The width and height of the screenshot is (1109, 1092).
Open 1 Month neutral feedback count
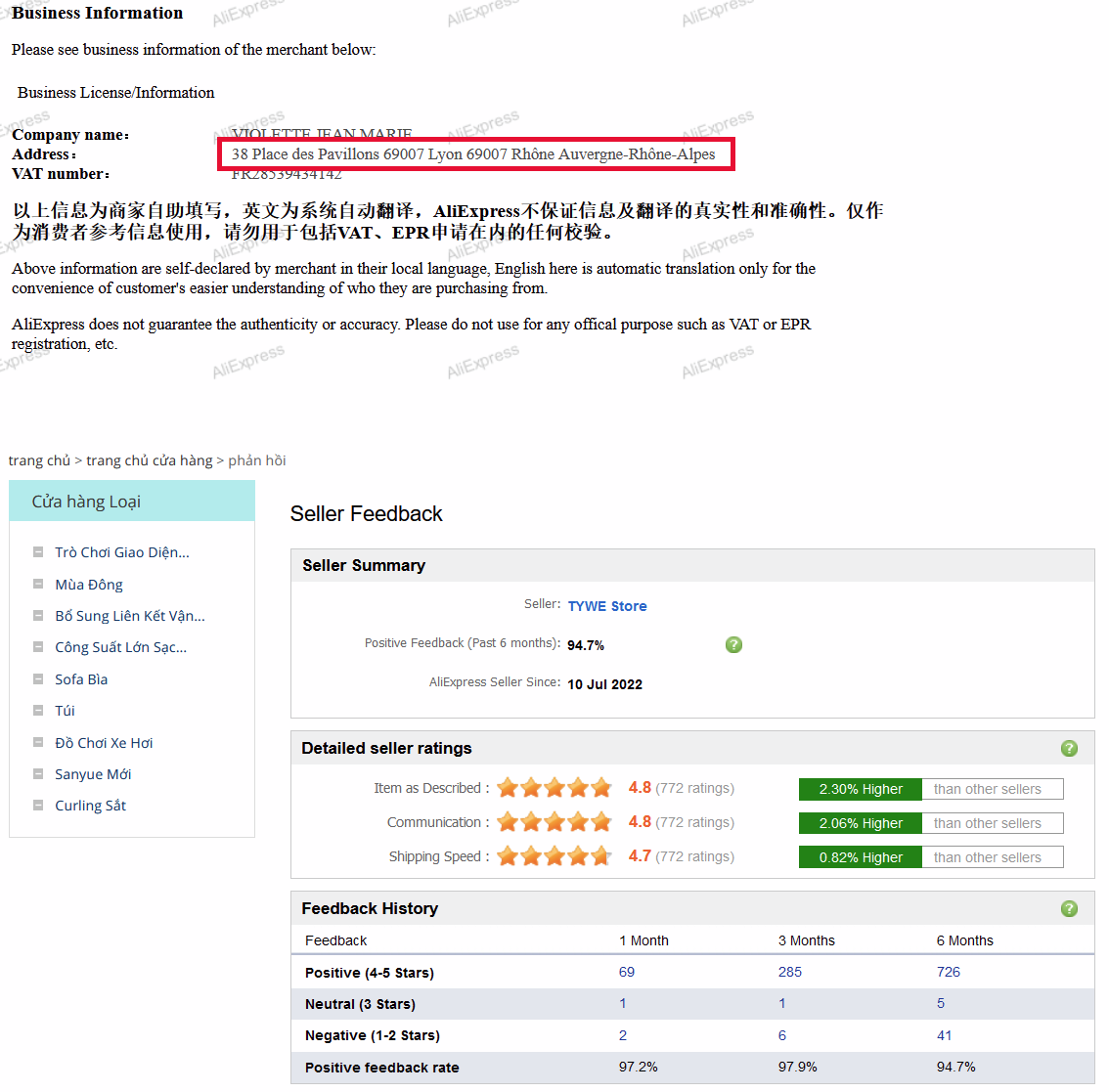pos(622,1003)
